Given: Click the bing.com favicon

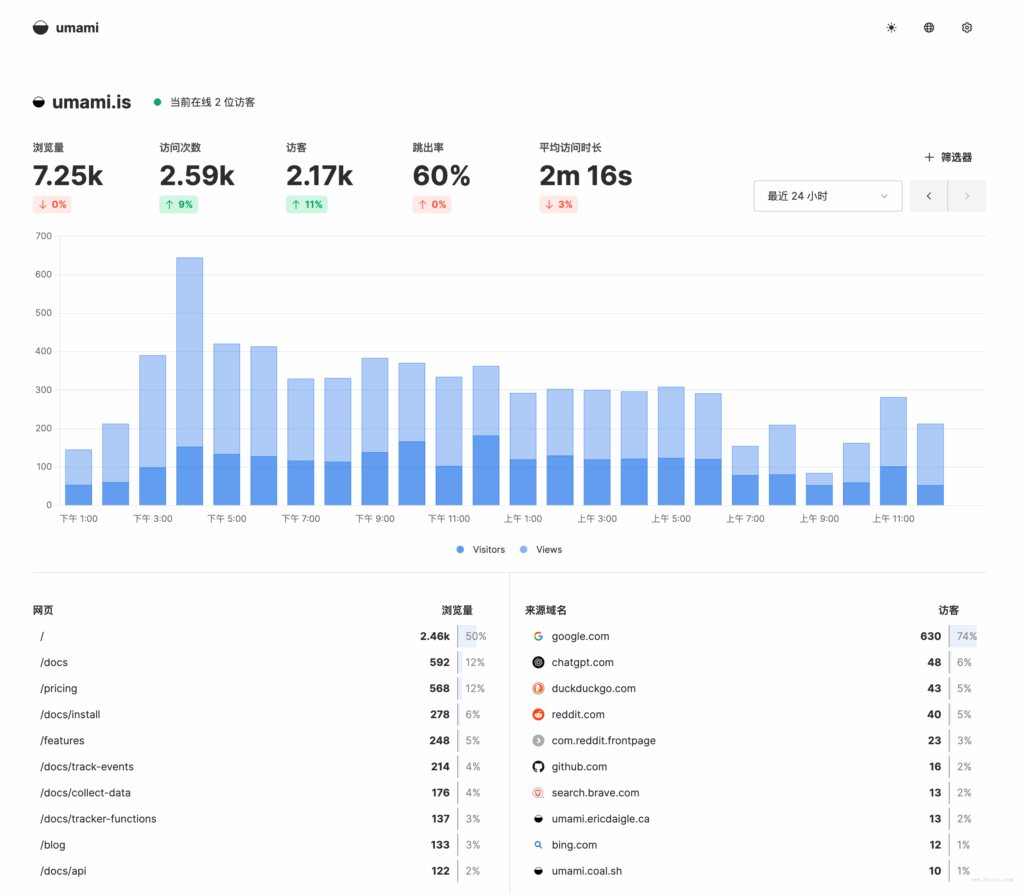Looking at the screenshot, I should (538, 845).
